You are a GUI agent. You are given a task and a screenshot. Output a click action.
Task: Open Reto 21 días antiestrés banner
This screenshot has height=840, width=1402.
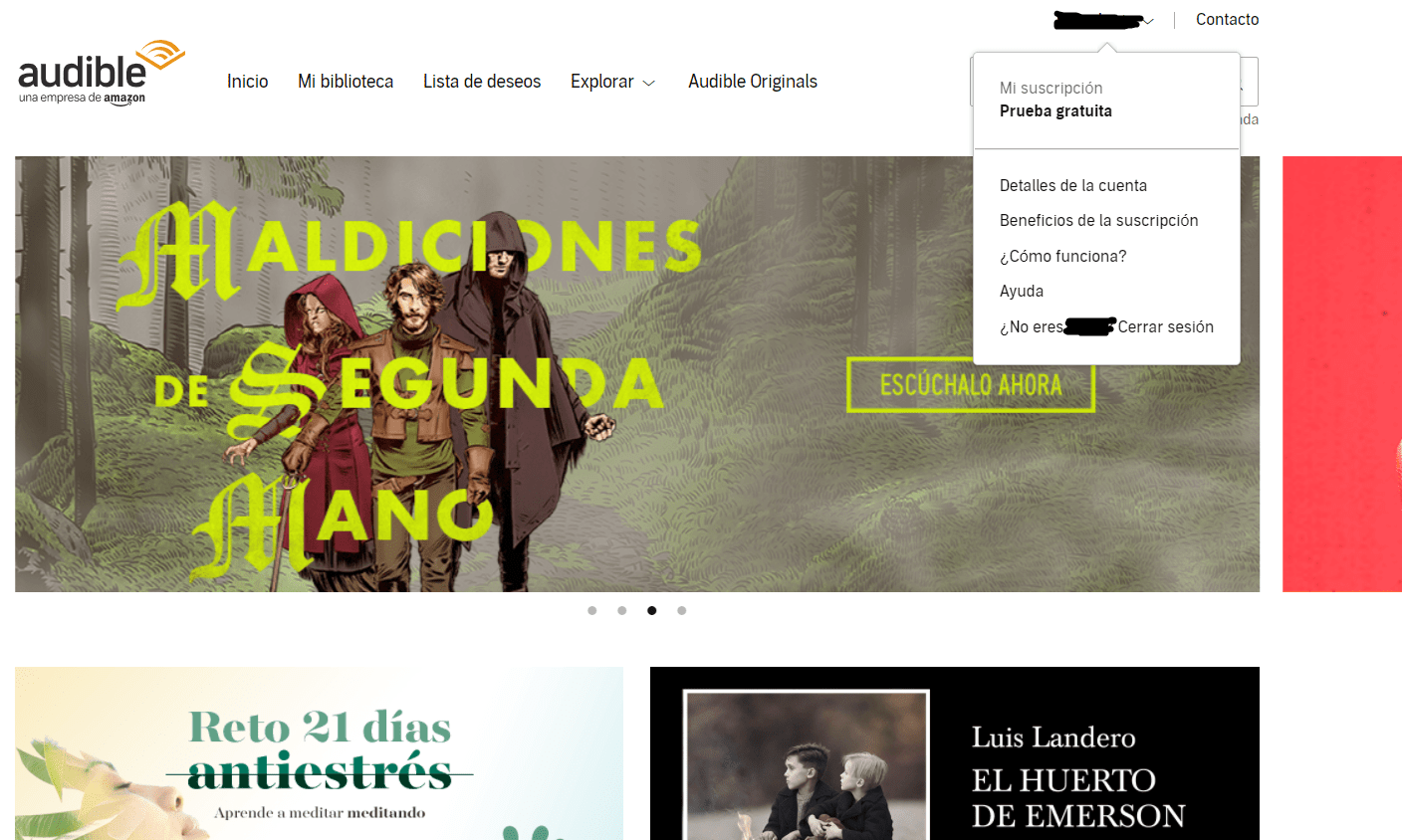pyautogui.click(x=319, y=753)
